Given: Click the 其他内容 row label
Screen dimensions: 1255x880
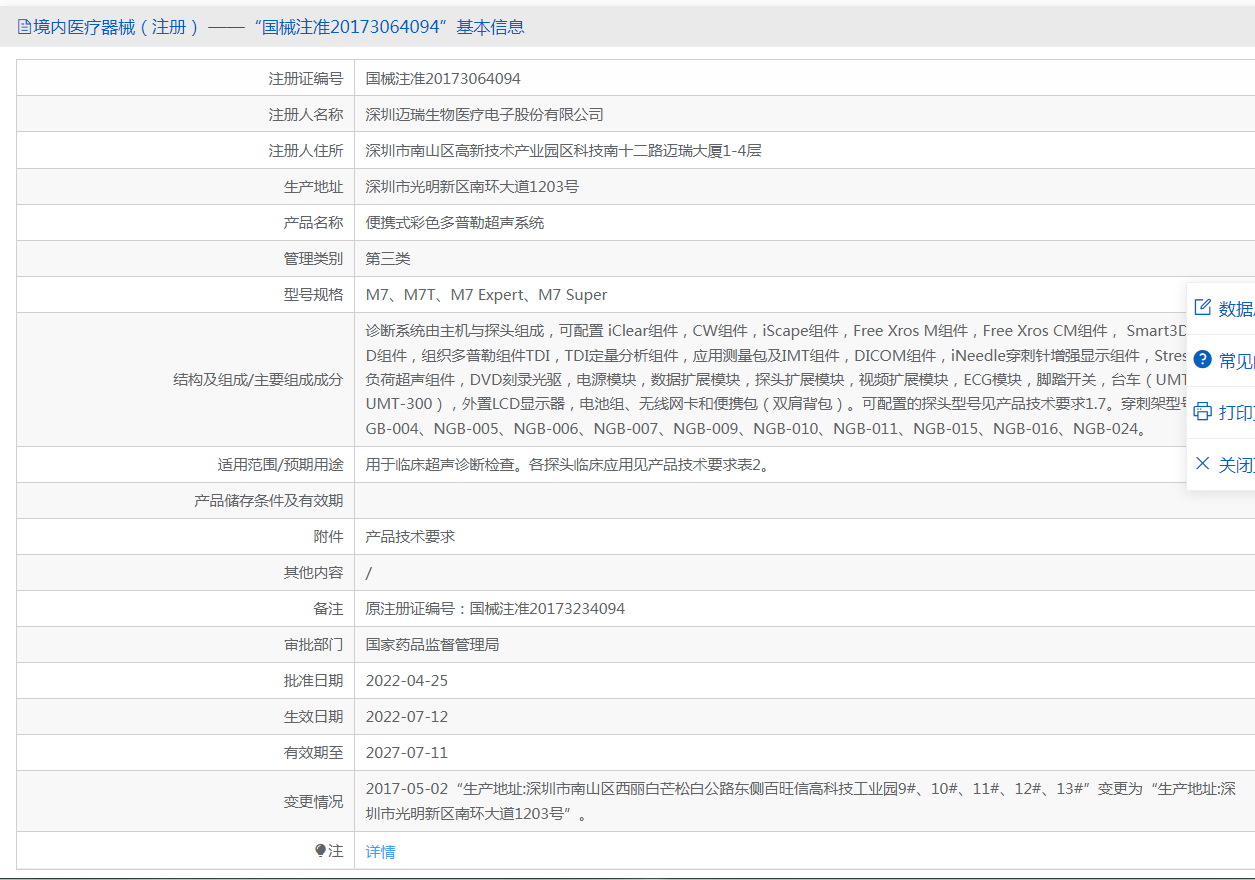Looking at the screenshot, I should pos(313,573).
